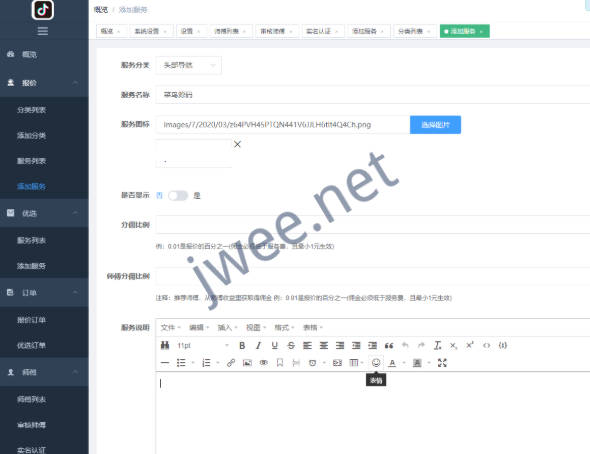
Task: Select the blockquote icon
Action: [389, 345]
